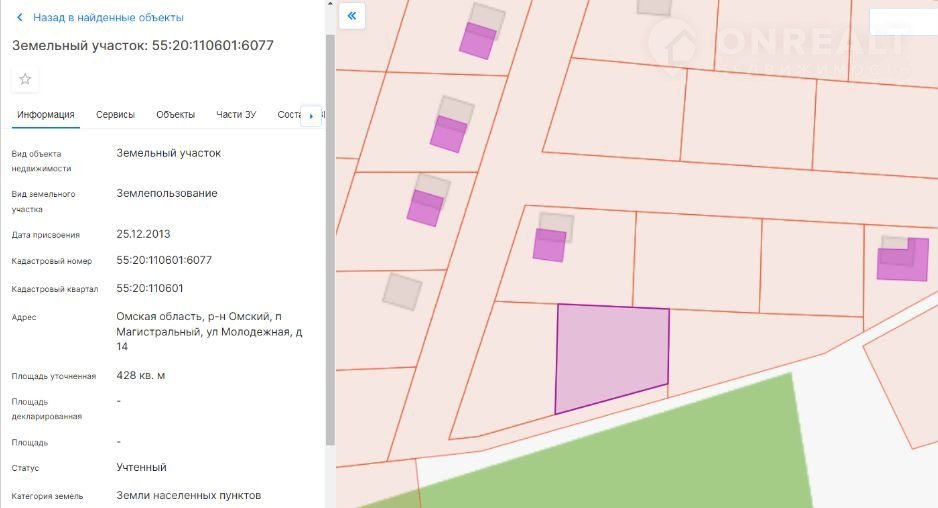Image resolution: width=938 pixels, height=508 pixels.
Task: Click the Назад в найденные объекты link
Action: 108,18
